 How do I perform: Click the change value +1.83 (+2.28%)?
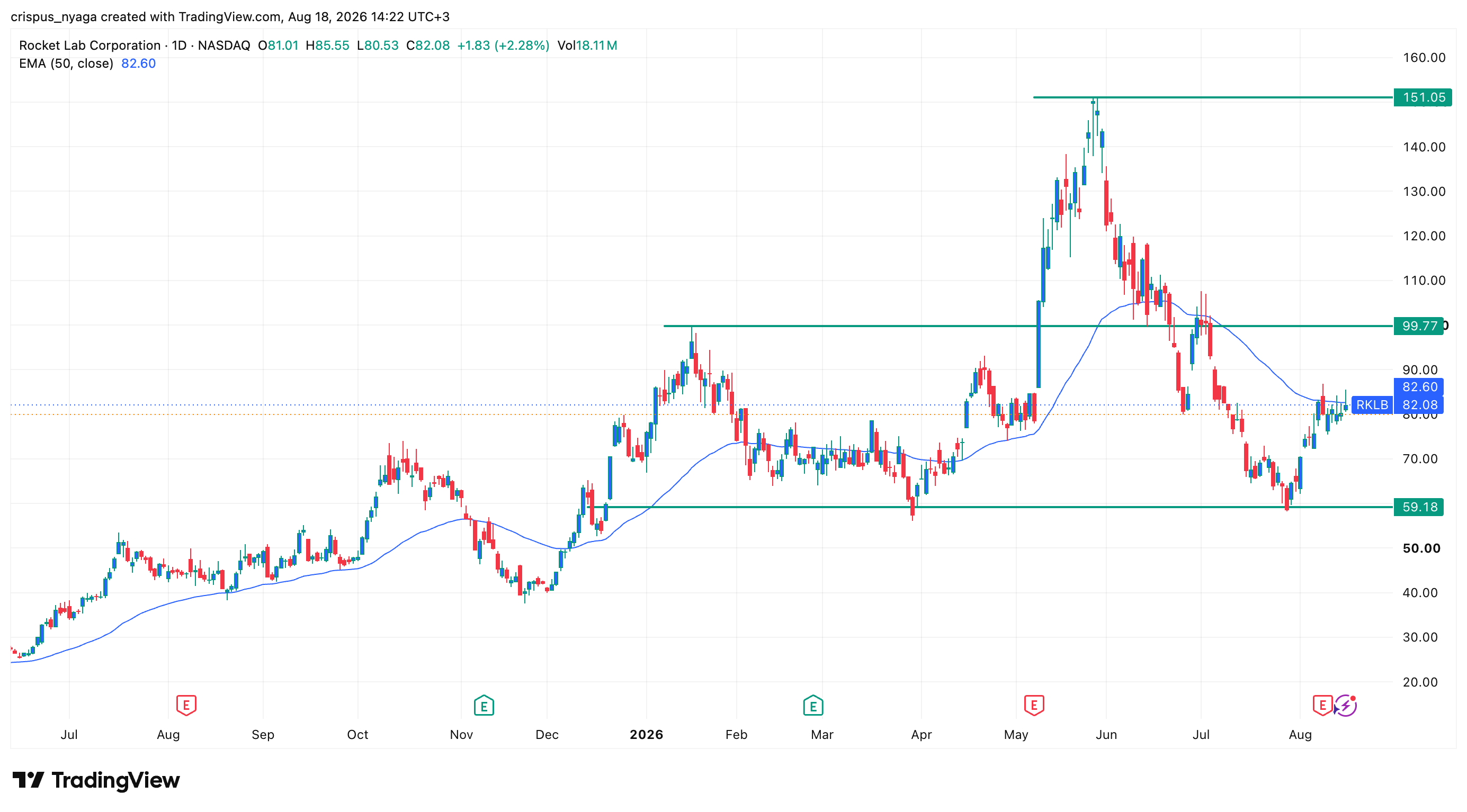pyautogui.click(x=504, y=46)
